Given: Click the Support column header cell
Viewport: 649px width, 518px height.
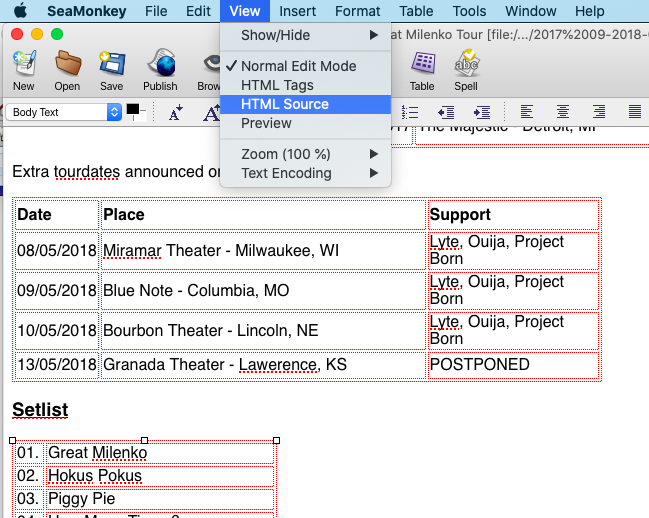Looking at the screenshot, I should 513,215.
